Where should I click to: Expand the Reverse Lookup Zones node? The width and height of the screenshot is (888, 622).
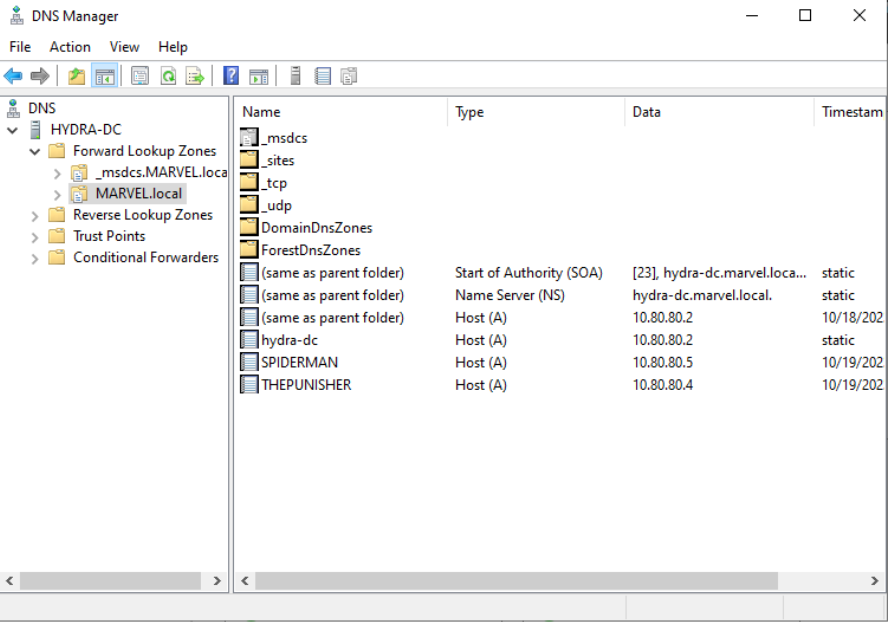coord(35,215)
